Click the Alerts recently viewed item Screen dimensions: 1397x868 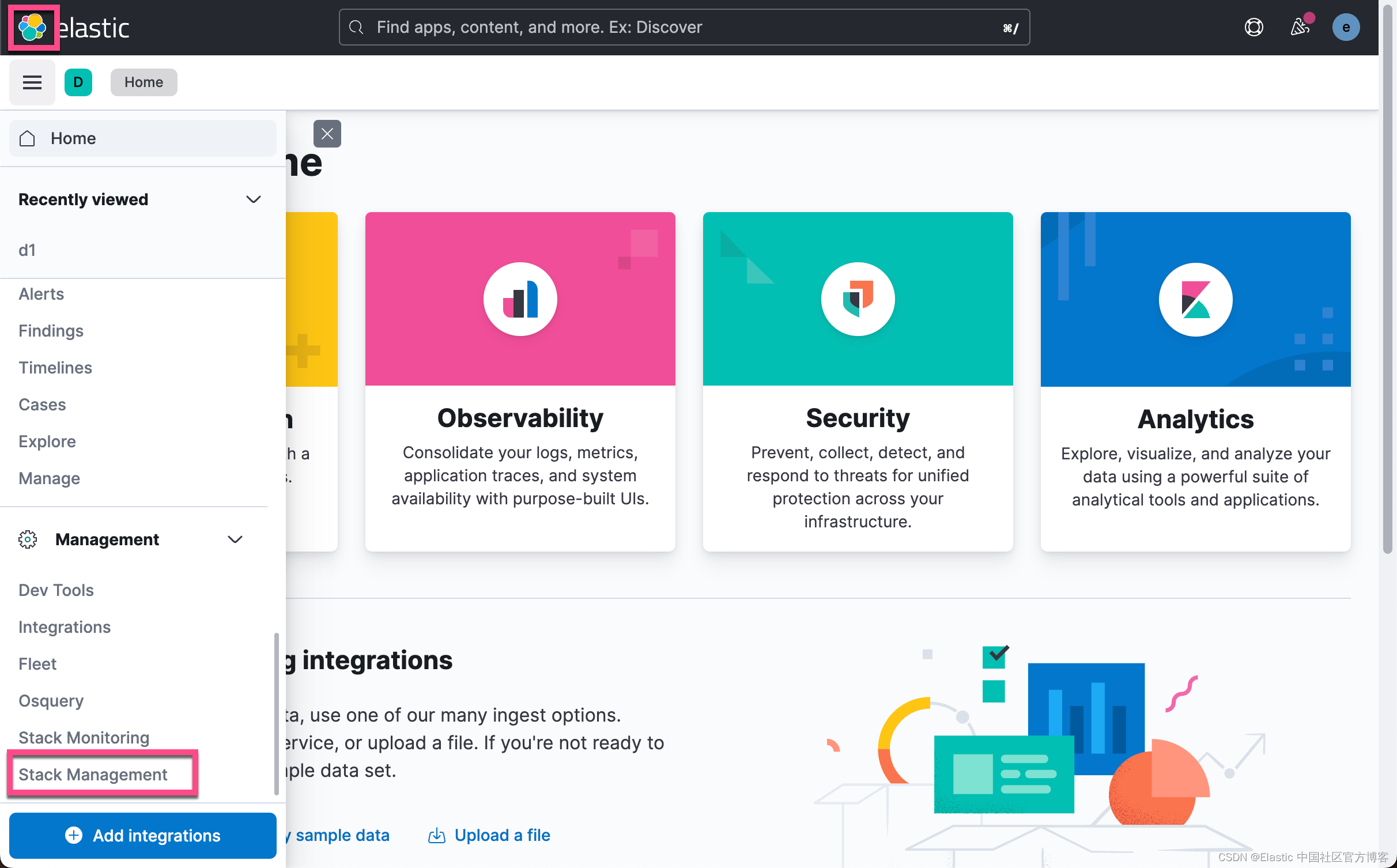pyautogui.click(x=41, y=293)
